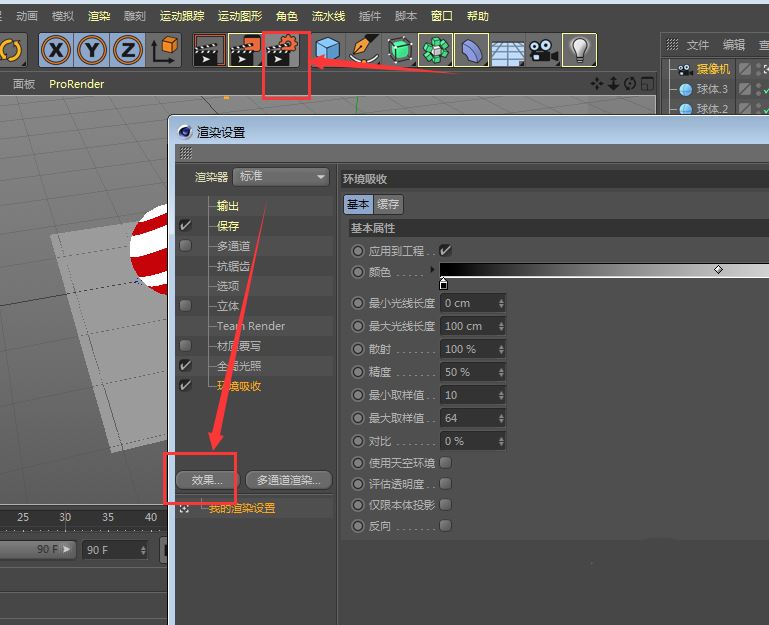Select the blue Cube primitive icon

328,49
